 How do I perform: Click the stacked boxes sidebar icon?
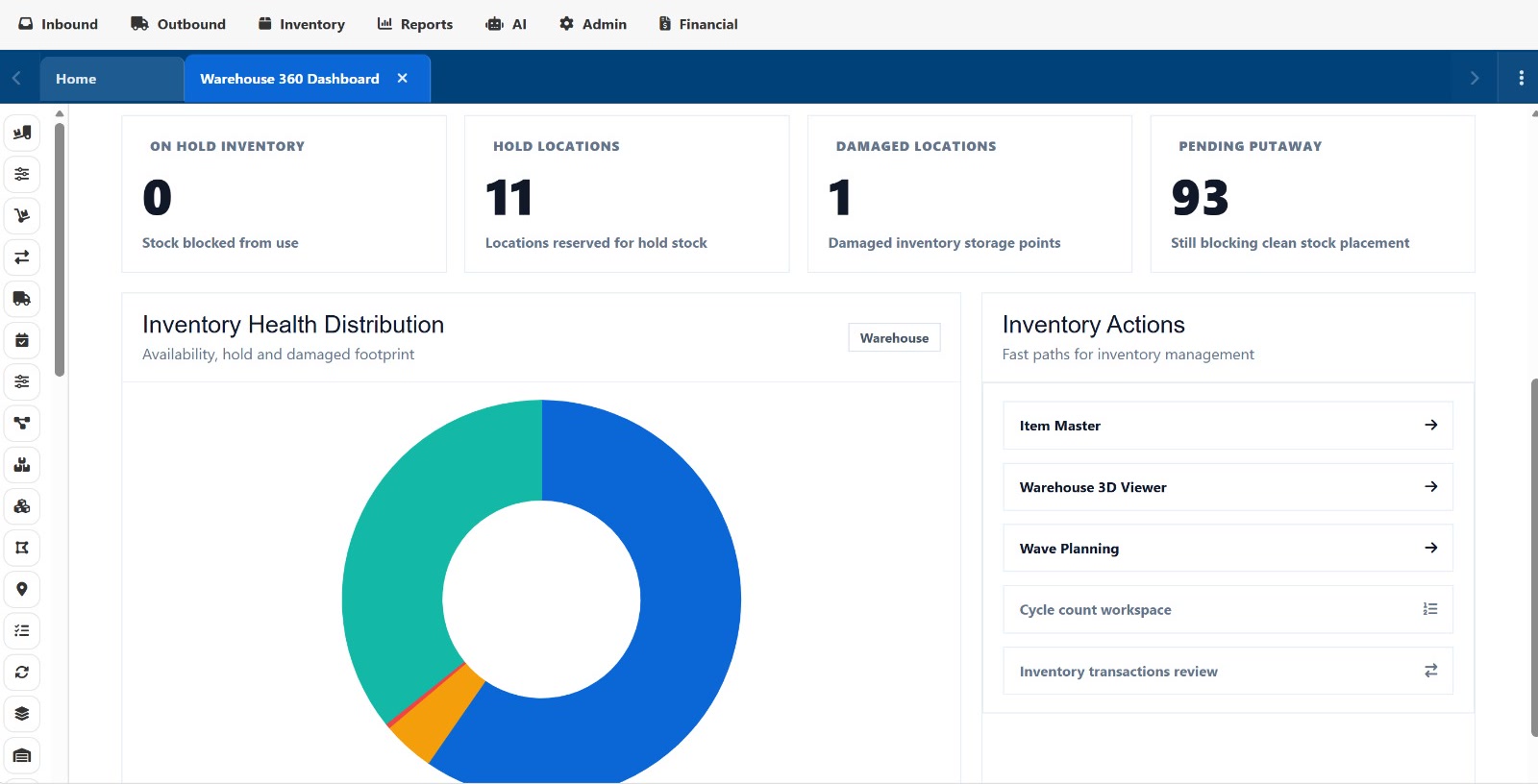pyautogui.click(x=22, y=465)
